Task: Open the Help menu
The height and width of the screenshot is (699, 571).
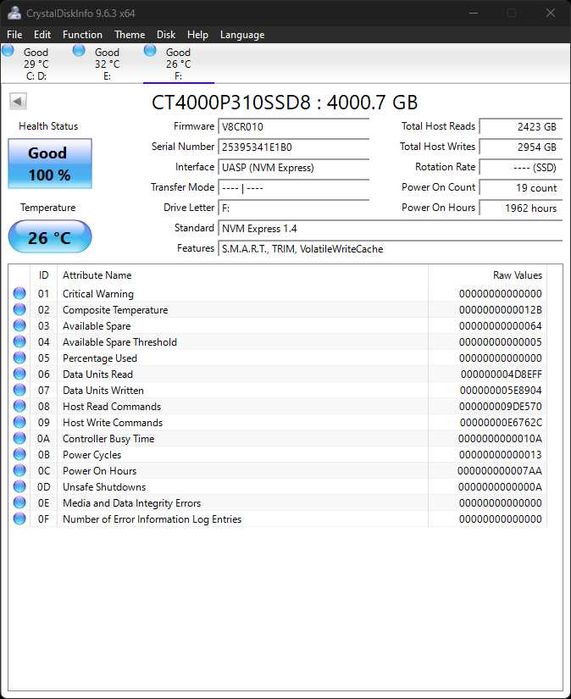Action: [197, 35]
